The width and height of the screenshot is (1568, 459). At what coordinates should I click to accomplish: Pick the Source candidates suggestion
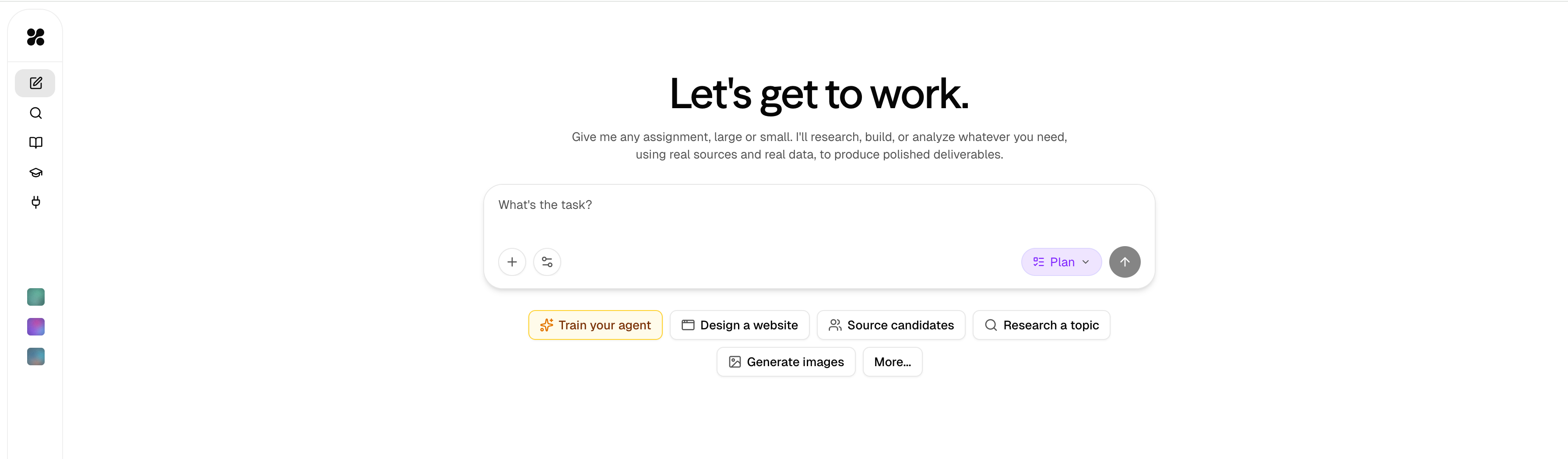pos(891,325)
